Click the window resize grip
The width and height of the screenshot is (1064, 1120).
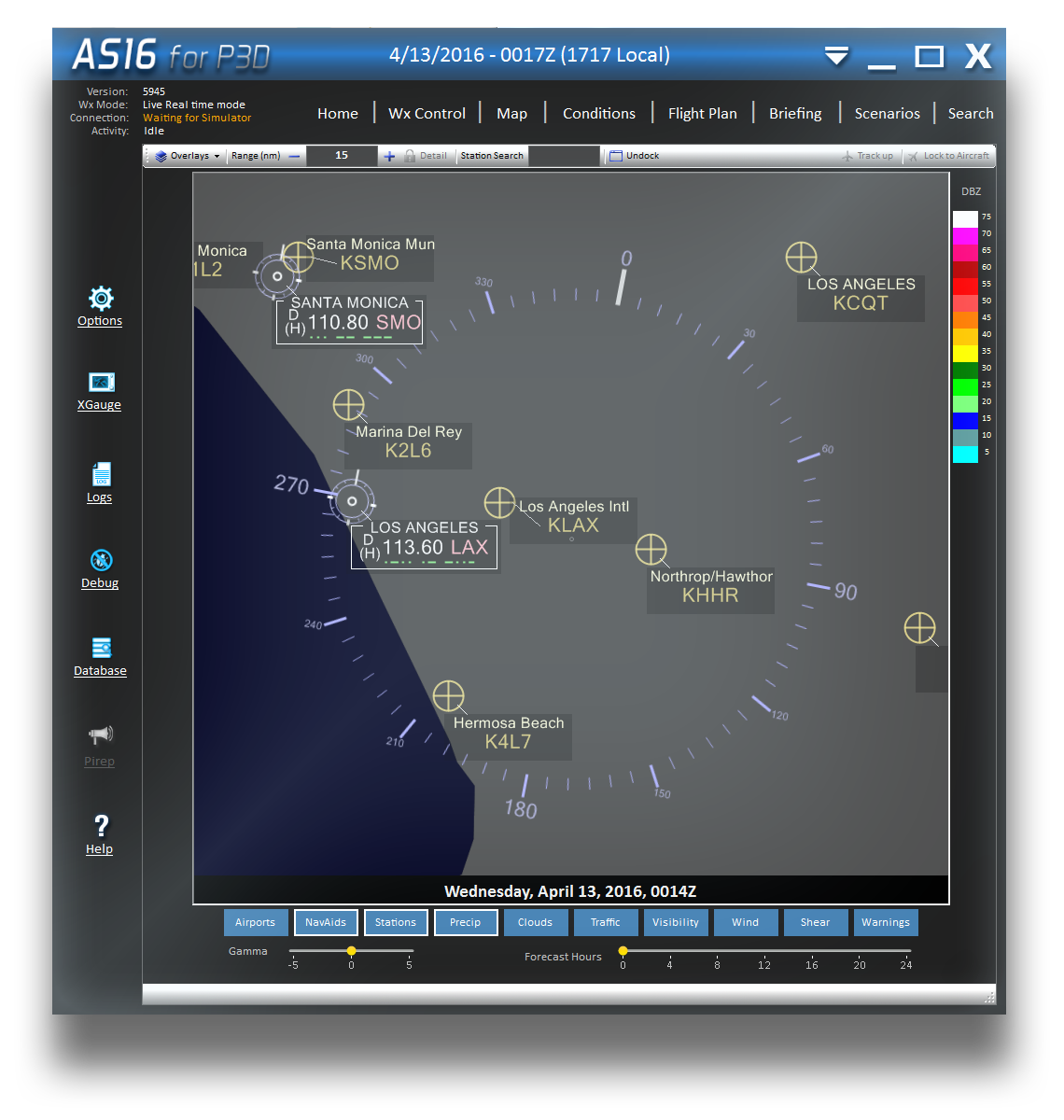989,999
